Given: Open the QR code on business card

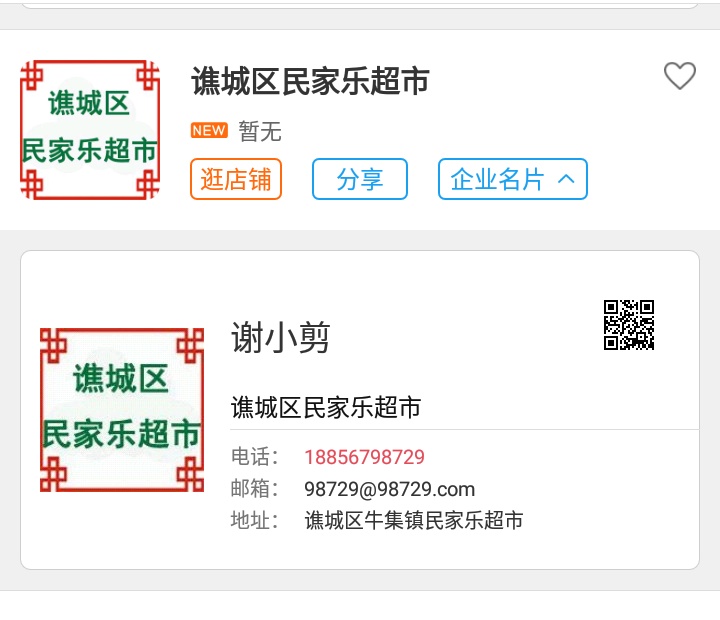Looking at the screenshot, I should click(x=629, y=325).
